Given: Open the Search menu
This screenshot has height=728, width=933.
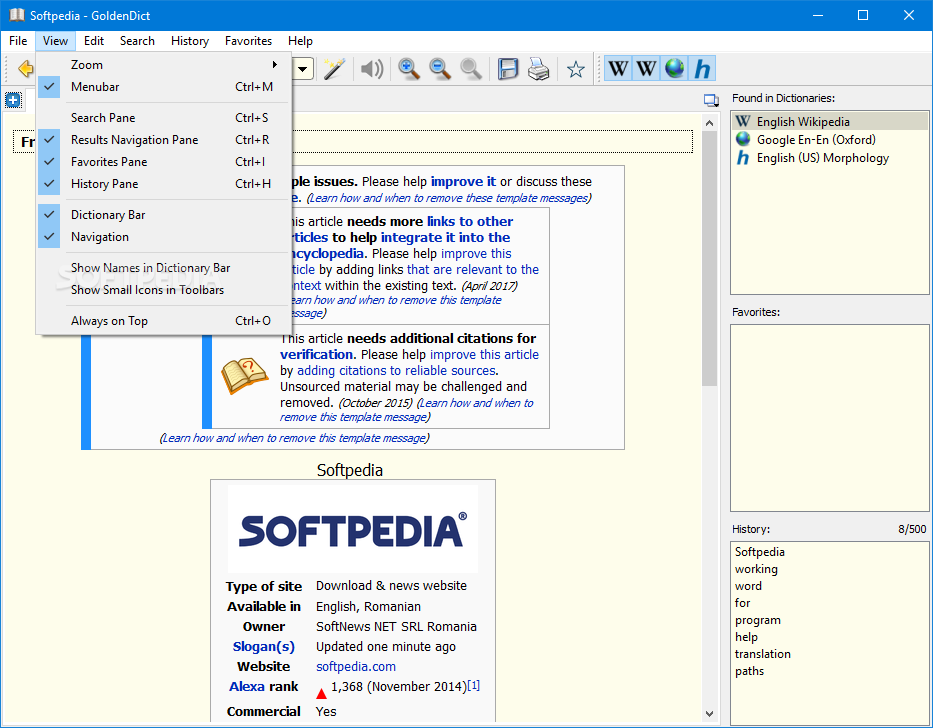Looking at the screenshot, I should click(x=137, y=41).
